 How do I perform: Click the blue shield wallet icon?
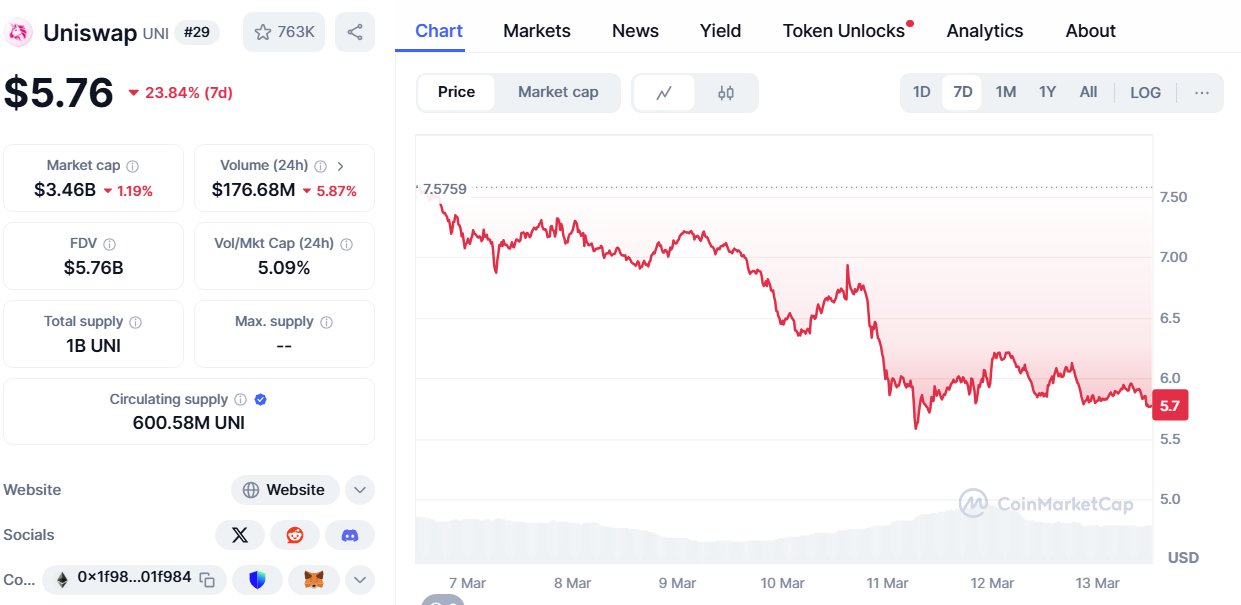coord(258,579)
